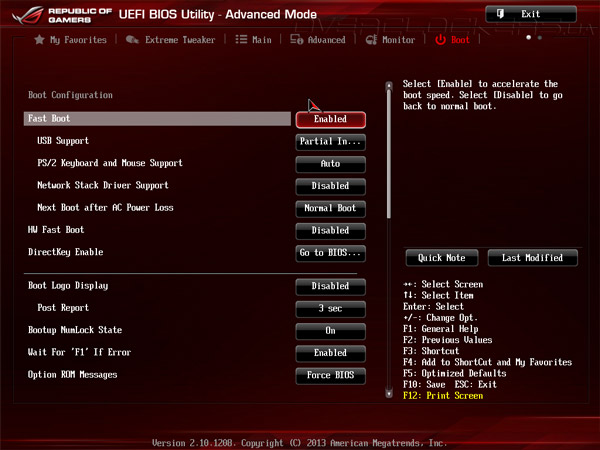
Task: Switch to Extreme Tweaker tab
Action: (180, 40)
